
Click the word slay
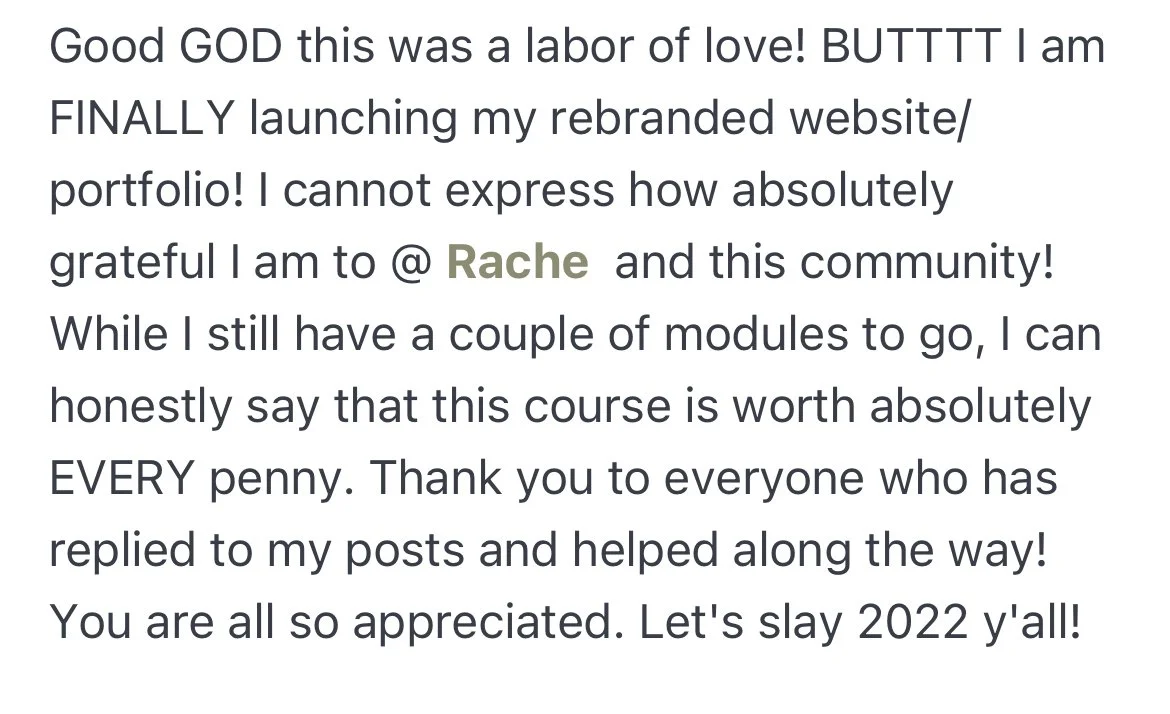click(801, 622)
